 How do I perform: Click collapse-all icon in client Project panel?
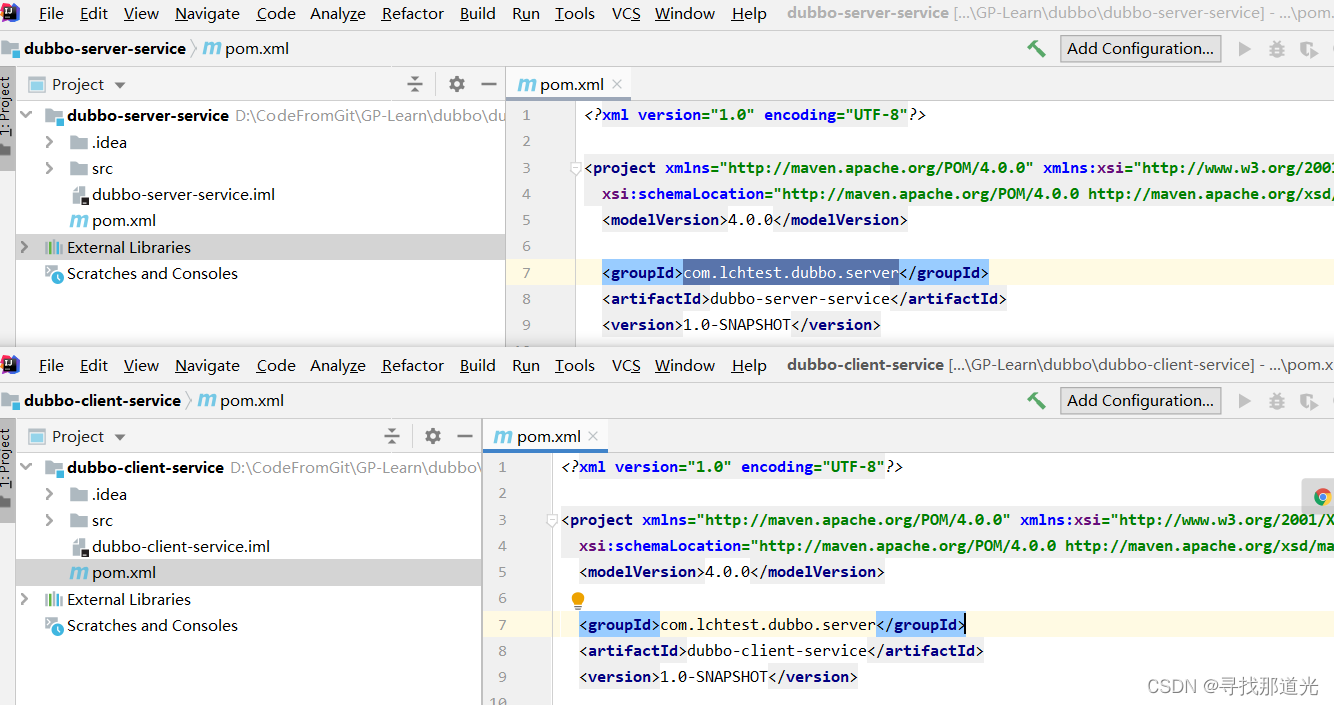point(392,436)
